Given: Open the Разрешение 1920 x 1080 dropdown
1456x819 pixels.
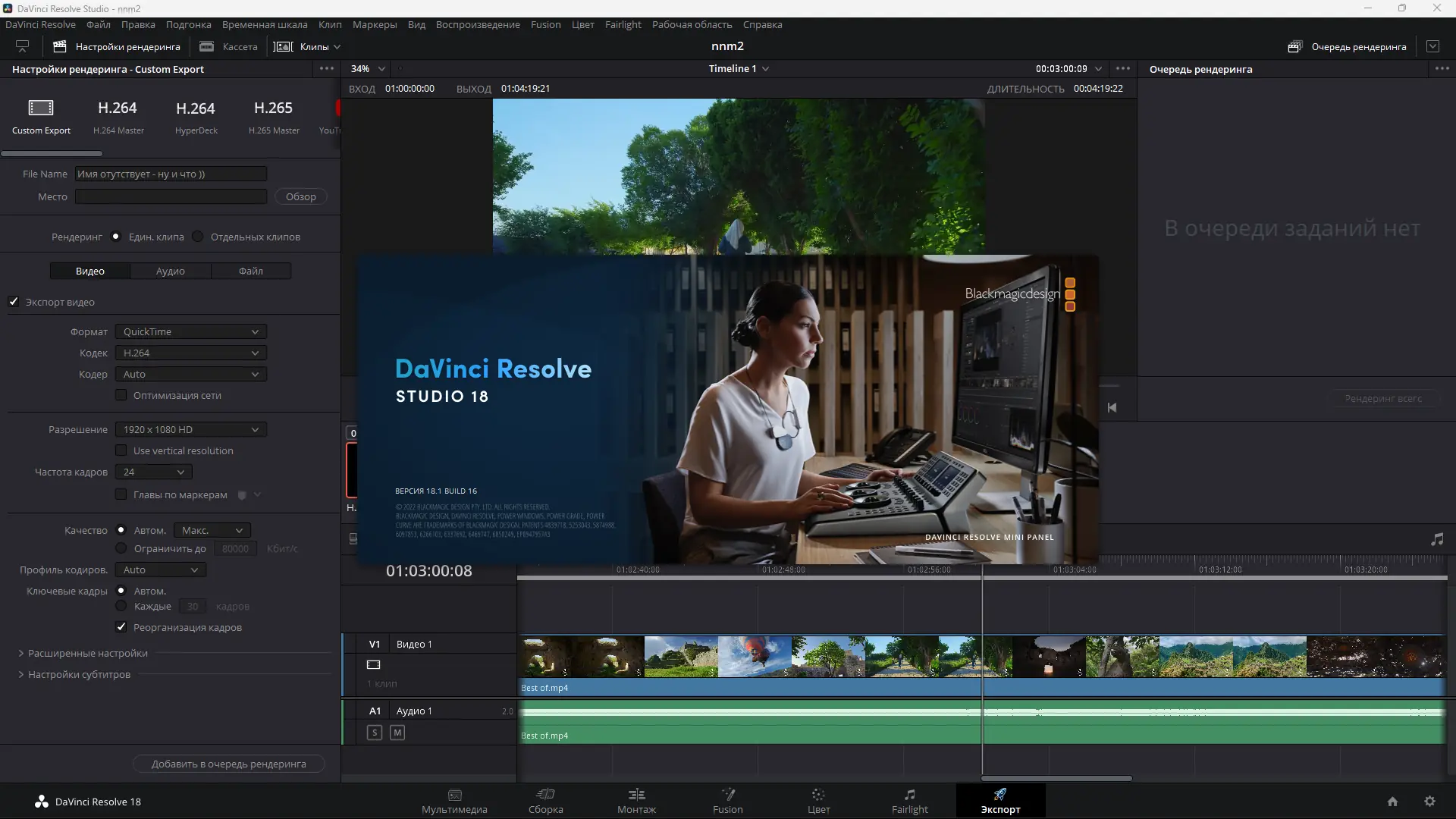Looking at the screenshot, I should 190,429.
